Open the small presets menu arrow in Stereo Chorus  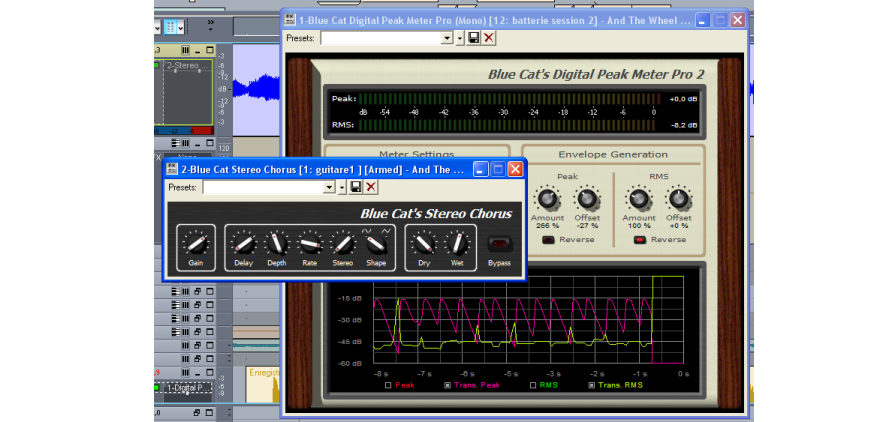tap(342, 187)
